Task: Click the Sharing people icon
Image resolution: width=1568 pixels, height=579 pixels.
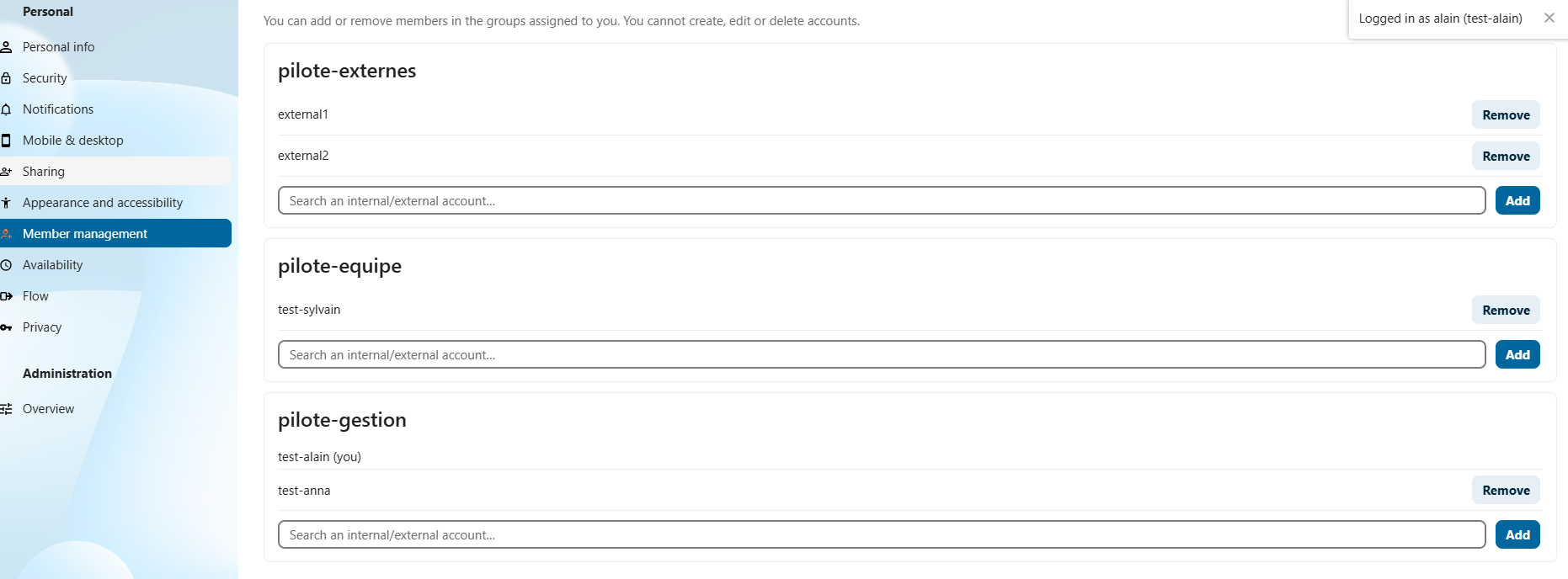Action: 6,172
